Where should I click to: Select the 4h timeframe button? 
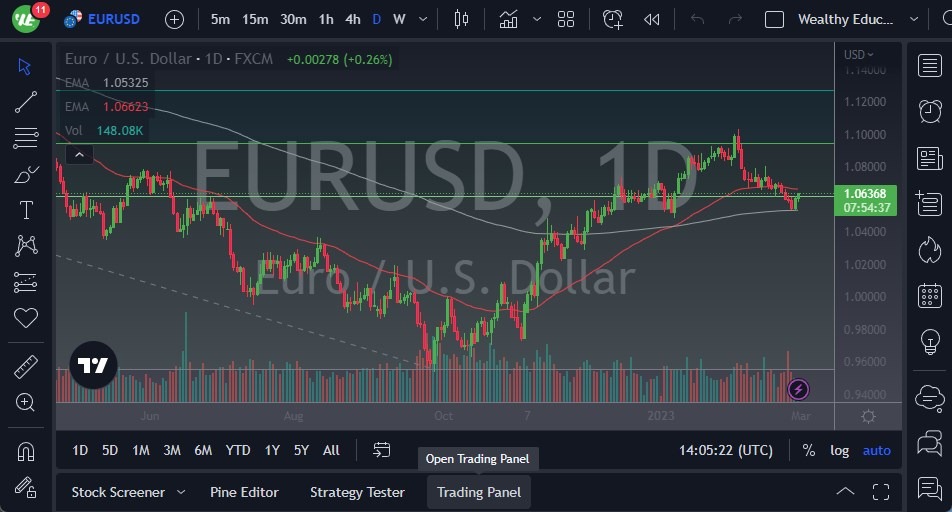353,19
